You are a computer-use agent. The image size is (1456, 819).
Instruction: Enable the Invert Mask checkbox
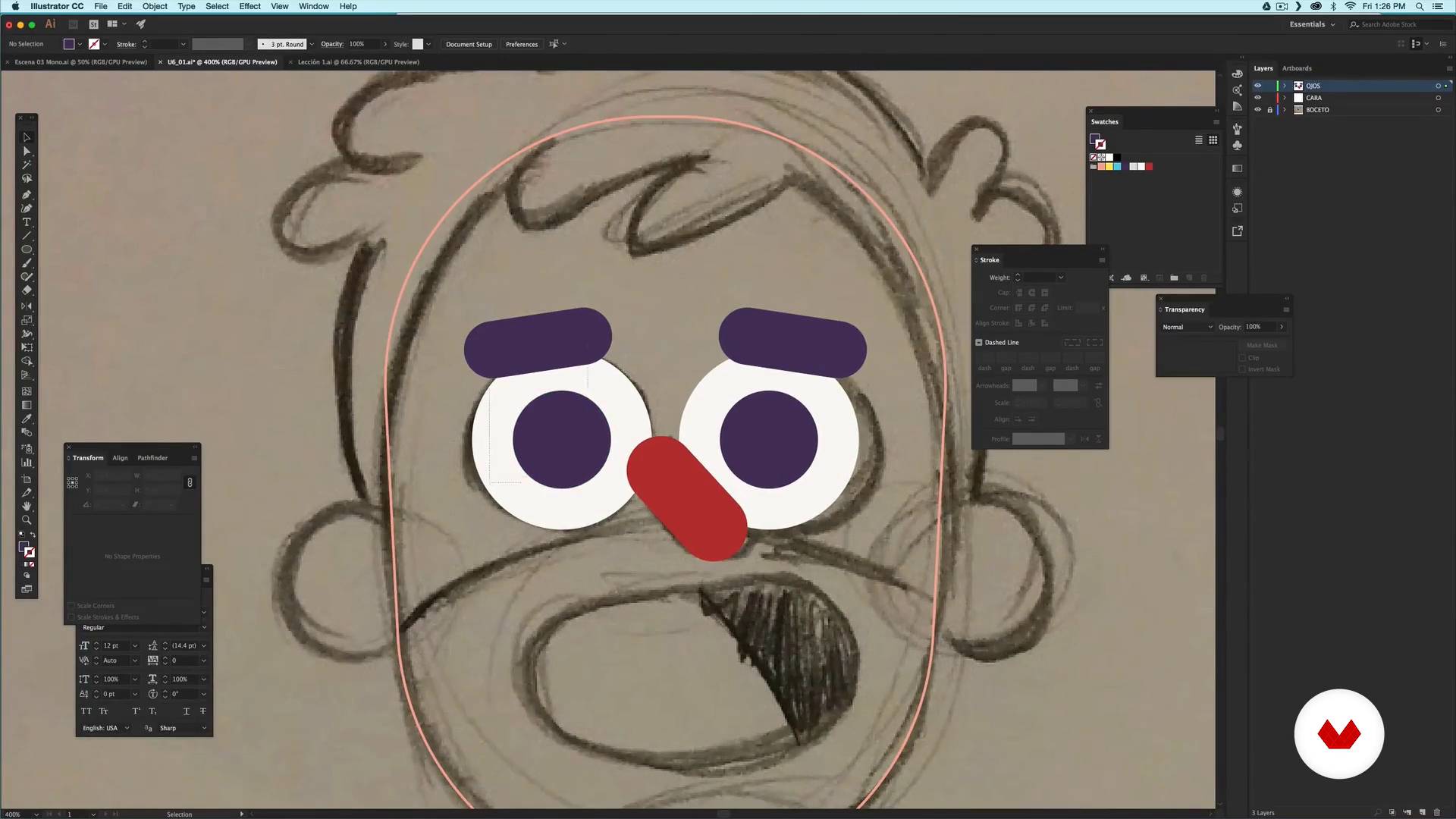click(1243, 369)
